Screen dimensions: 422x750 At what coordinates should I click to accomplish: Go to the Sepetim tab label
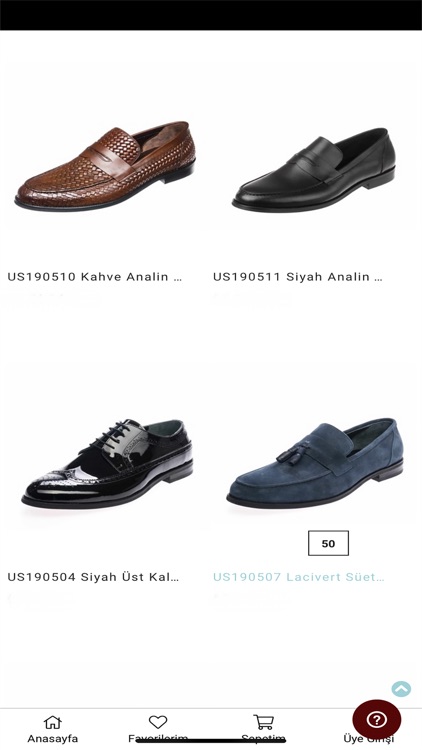pos(263,739)
